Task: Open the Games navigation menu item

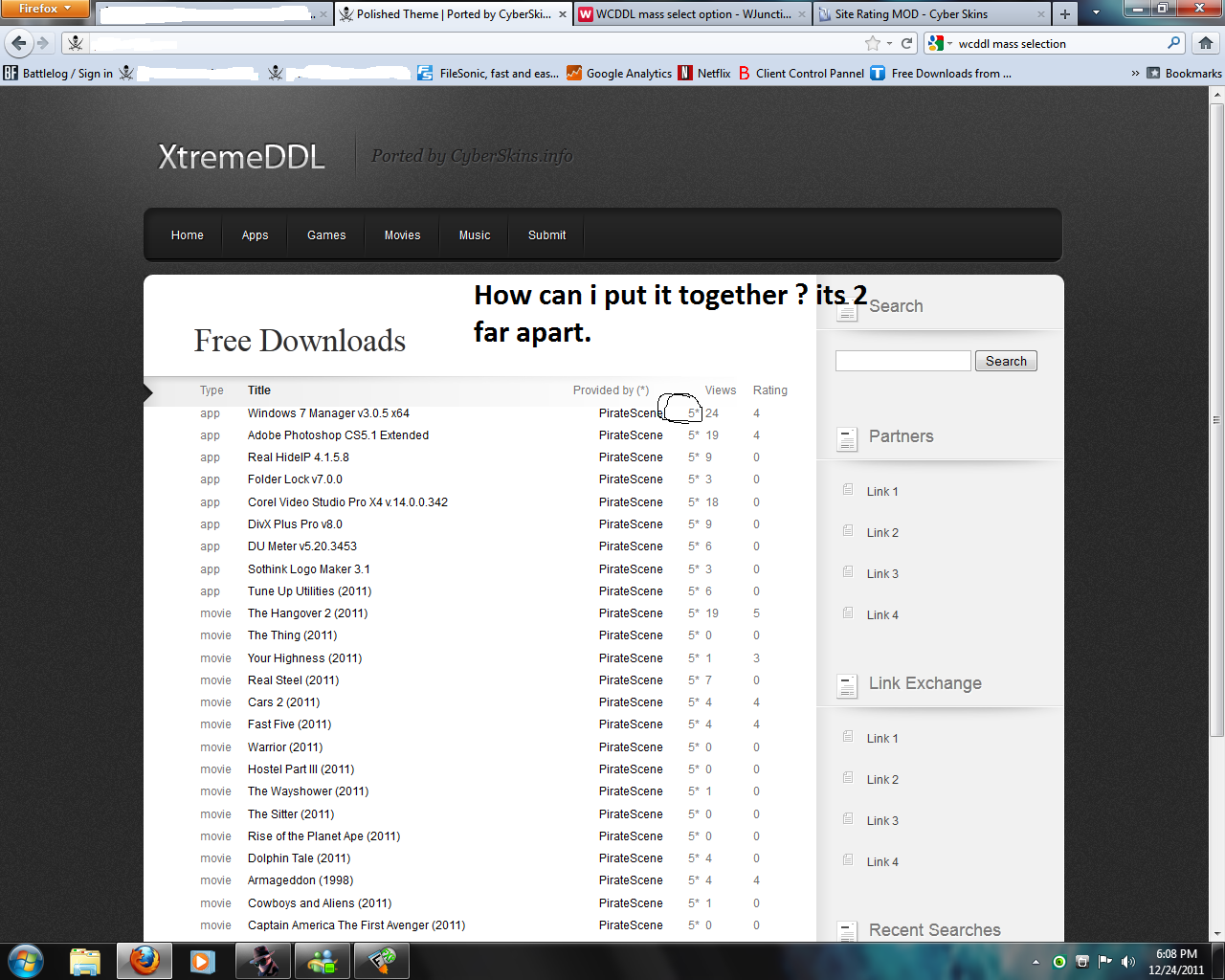Action: (326, 235)
